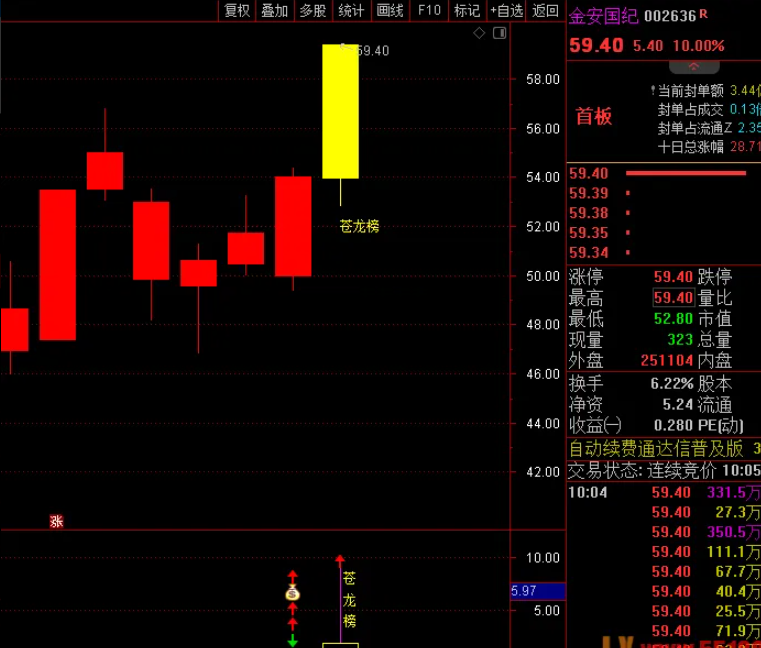Click the green down arrow in indicator pane
Viewport: 761px width, 648px height.
click(x=292, y=640)
